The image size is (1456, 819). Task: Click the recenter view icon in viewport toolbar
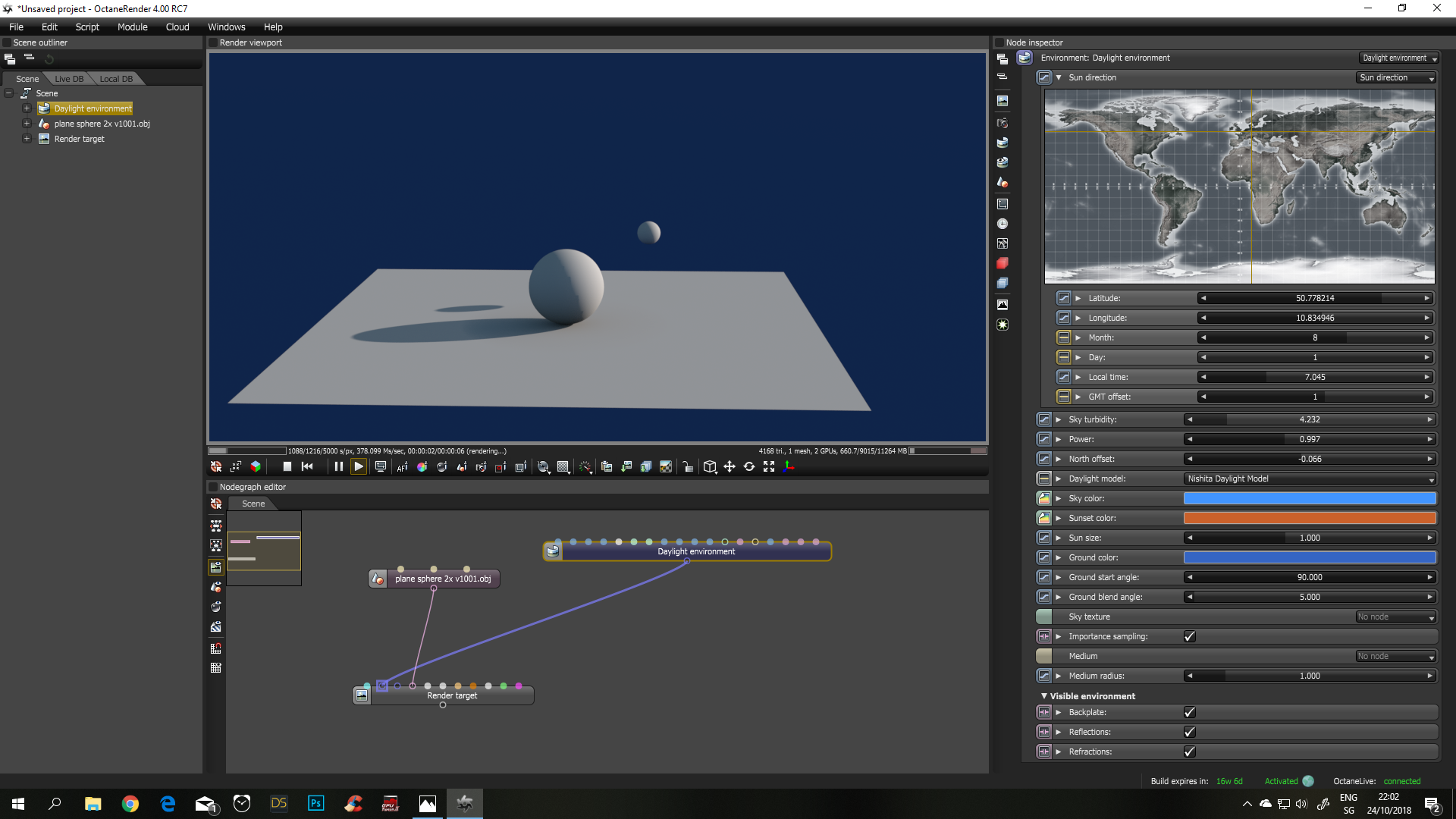point(215,467)
